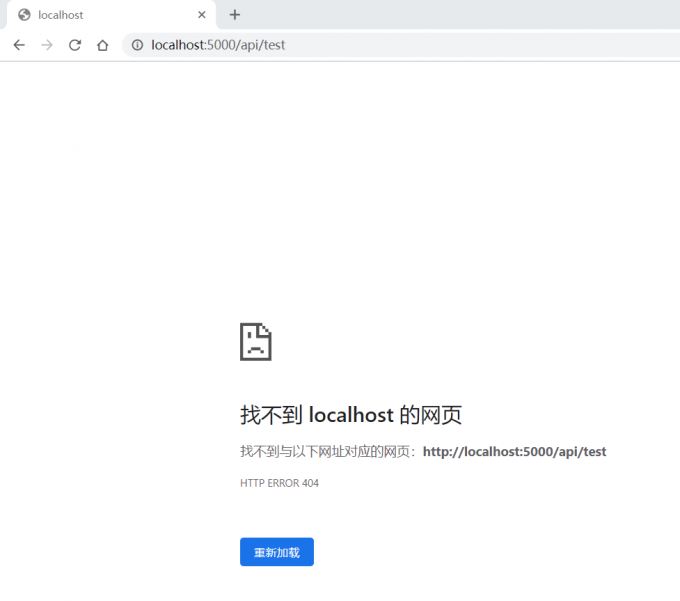Click the globe favicon on the localhost tab

pyautogui.click(x=24, y=15)
